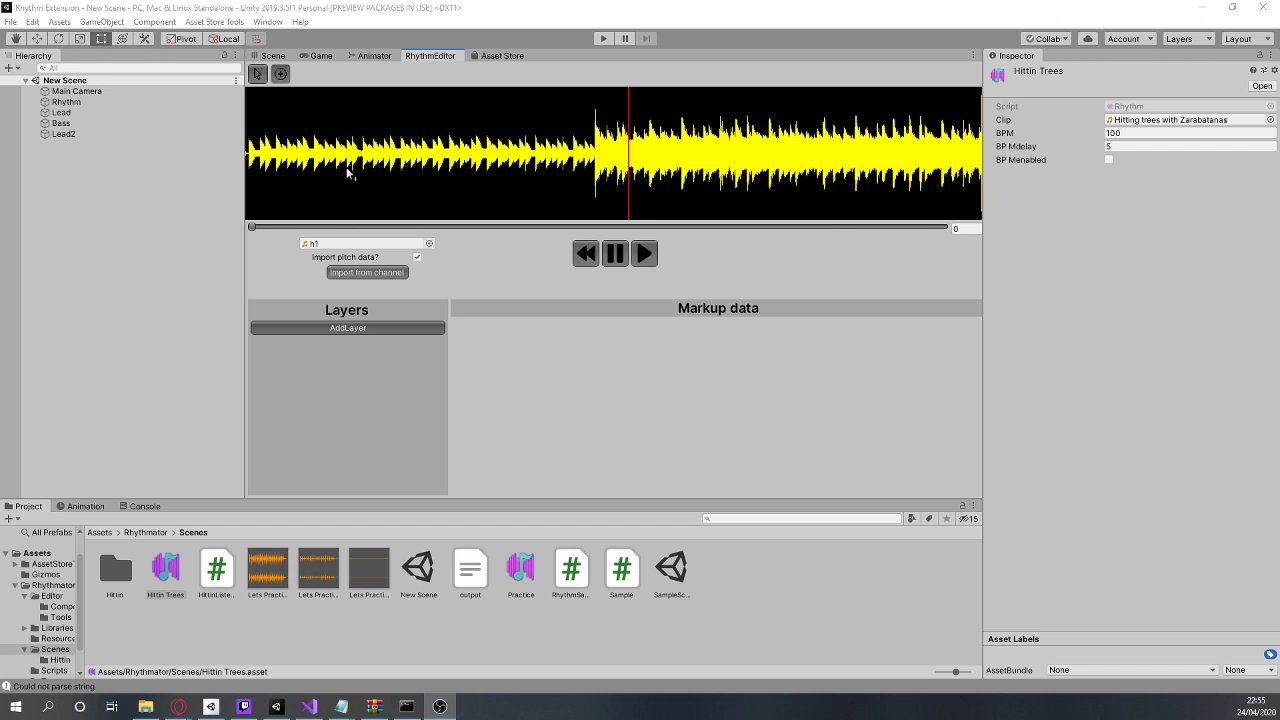The height and width of the screenshot is (720, 1280).
Task: Pause the RhythmEditor audio playback
Action: point(615,254)
